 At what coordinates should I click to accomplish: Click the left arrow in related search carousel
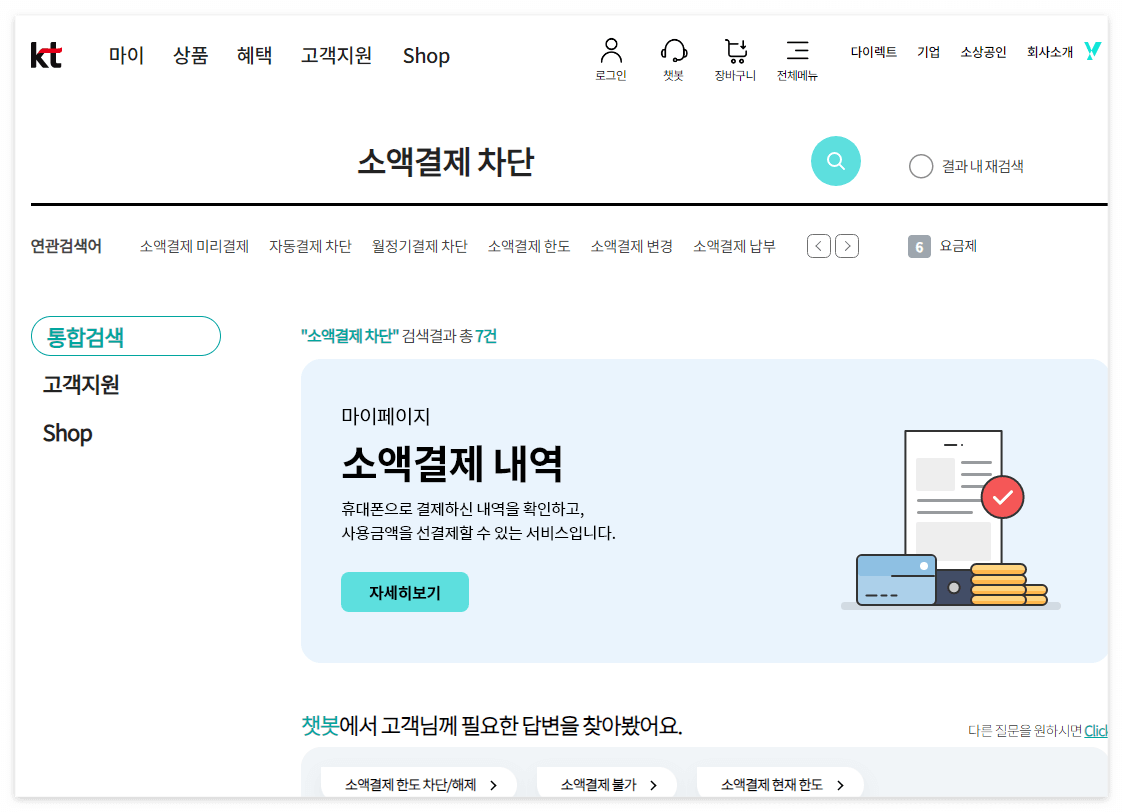(818, 246)
